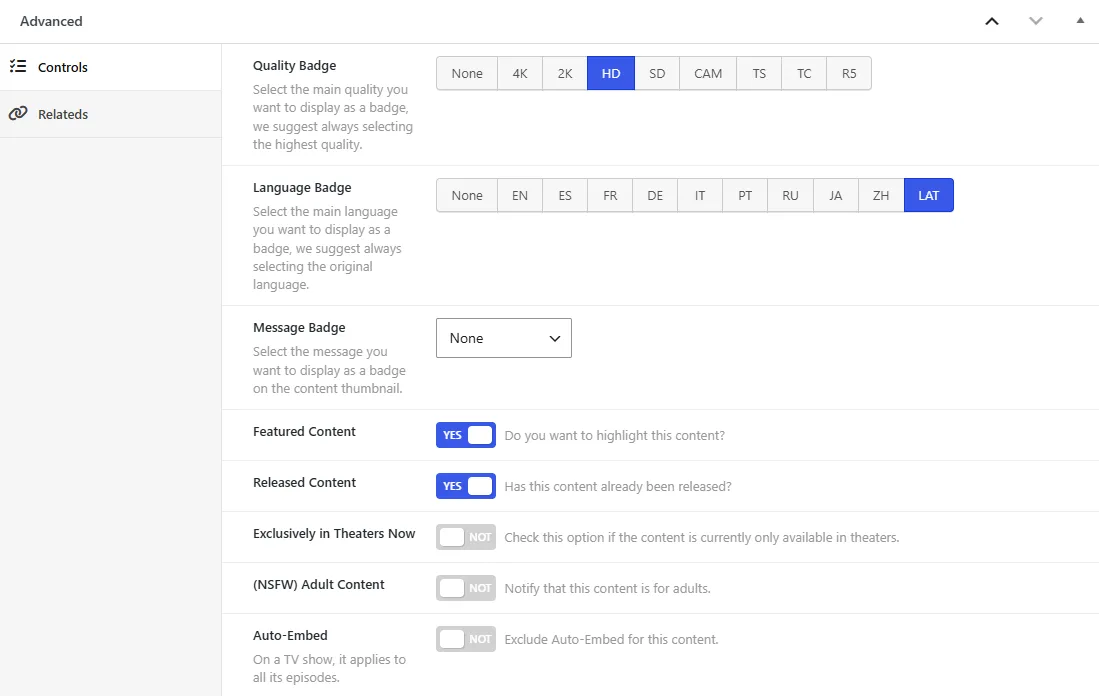Click 'Exclusively in Theaters Now' label

334,533
